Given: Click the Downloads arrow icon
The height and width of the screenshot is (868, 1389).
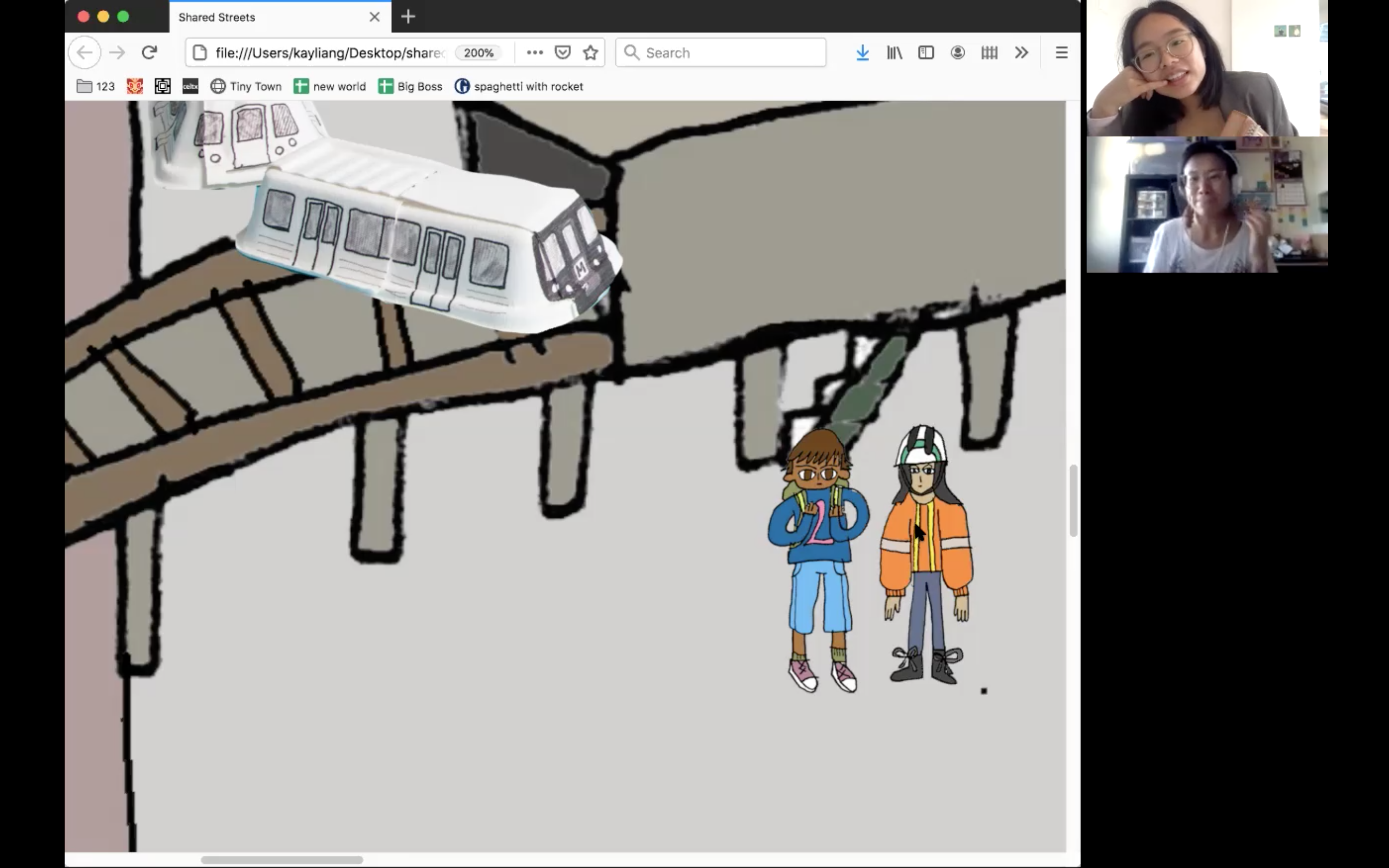Looking at the screenshot, I should tap(862, 53).
